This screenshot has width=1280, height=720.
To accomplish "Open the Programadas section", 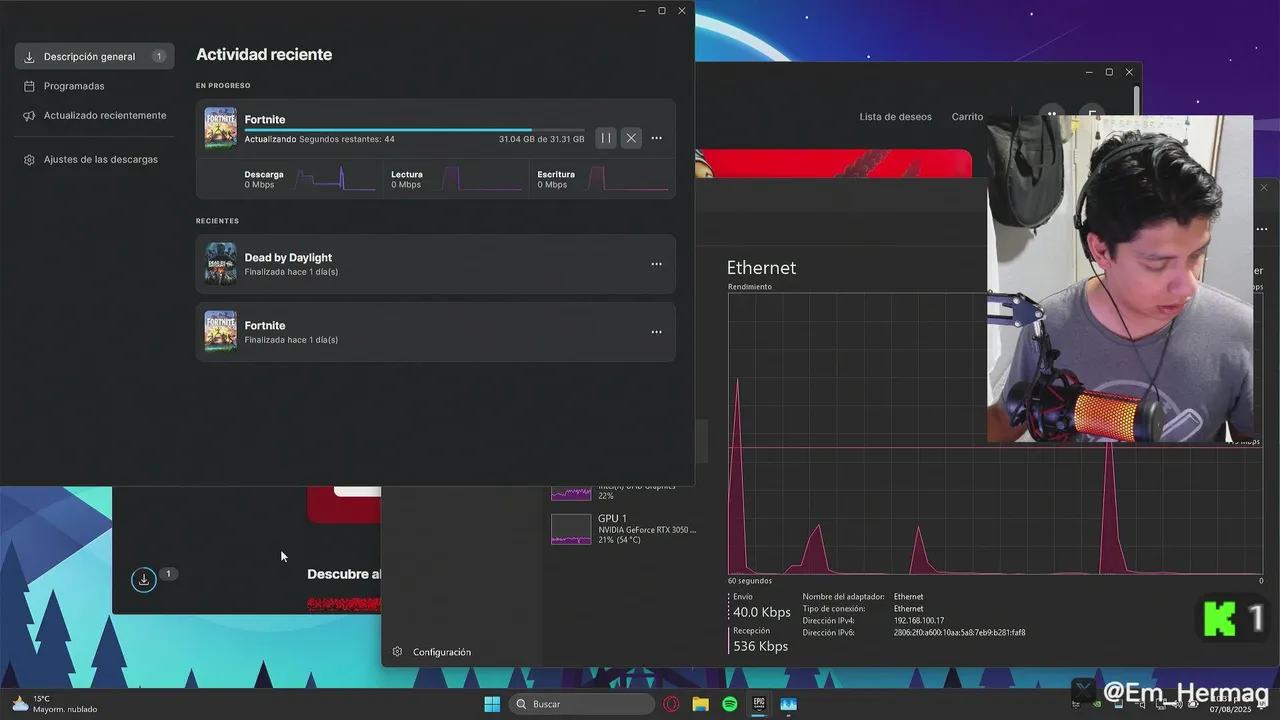I will click(x=74, y=86).
